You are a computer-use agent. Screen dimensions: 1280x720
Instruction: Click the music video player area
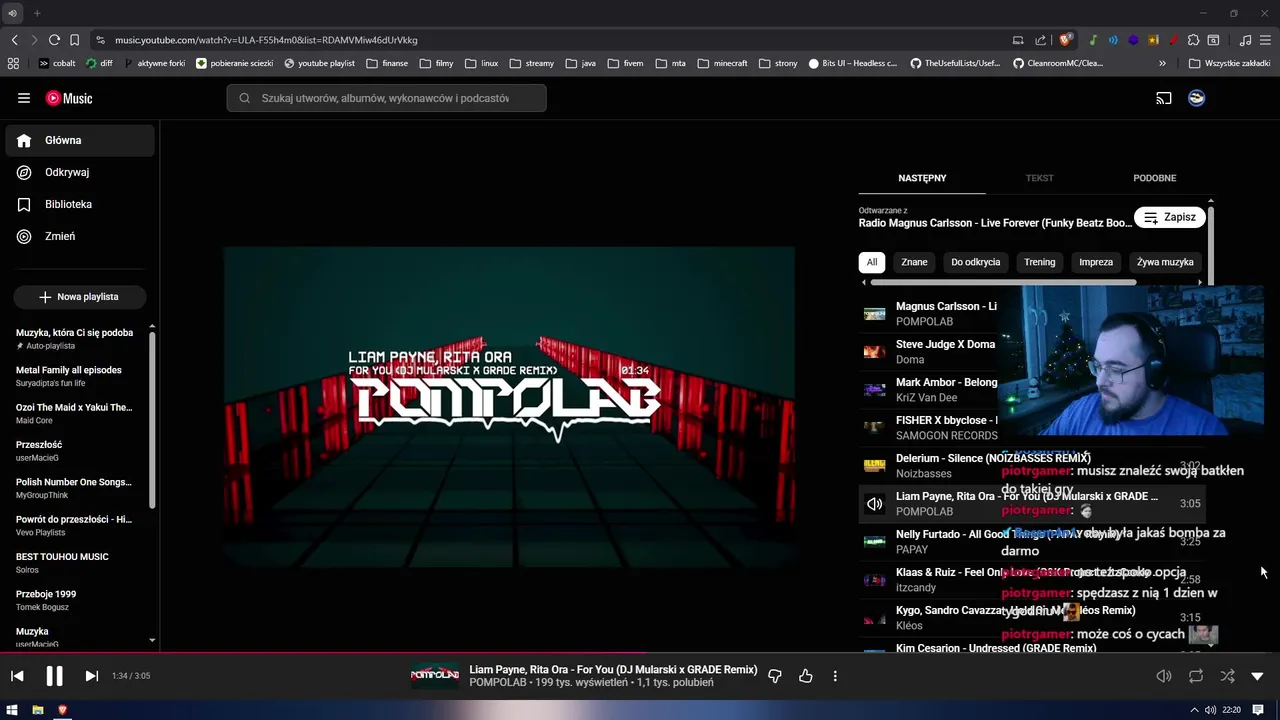coord(510,408)
